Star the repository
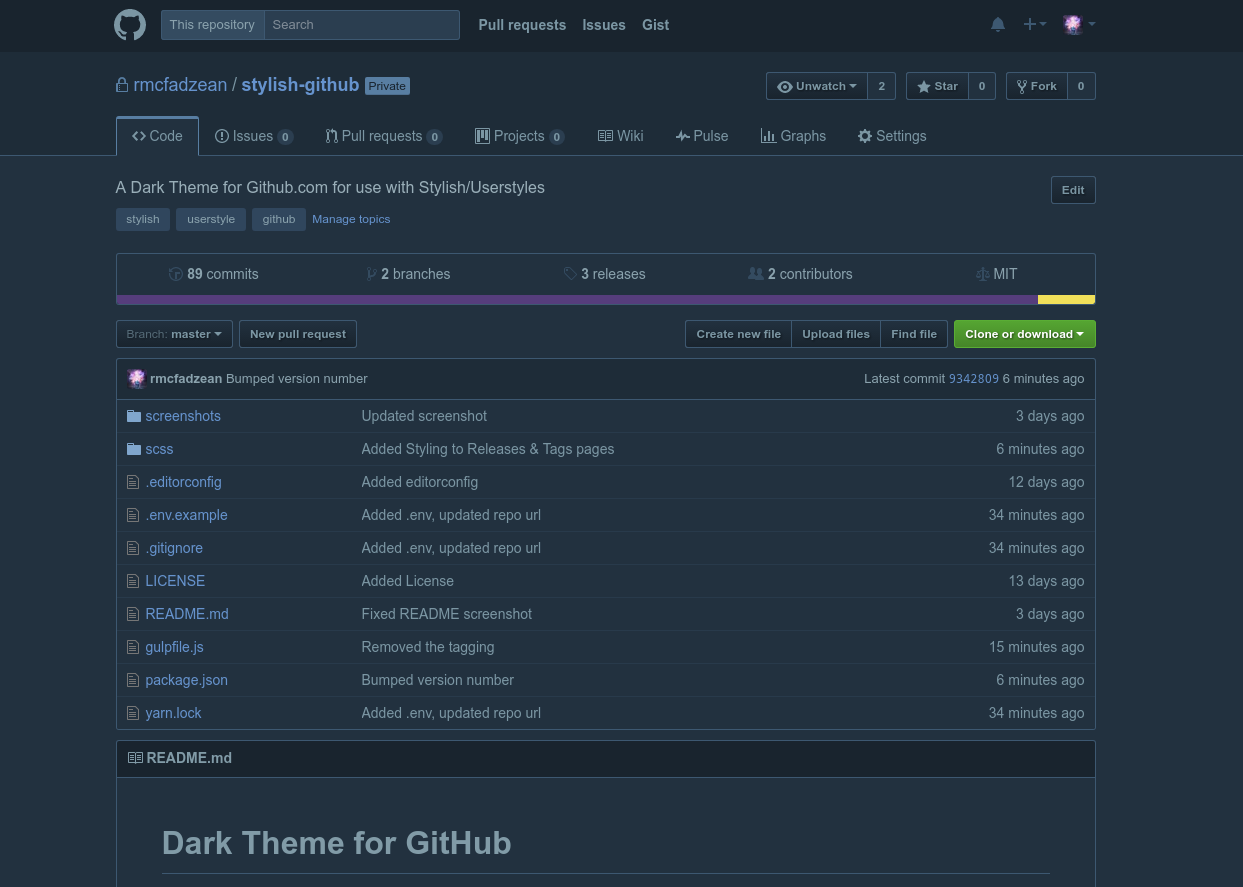This screenshot has height=887, width=1243. pos(937,86)
